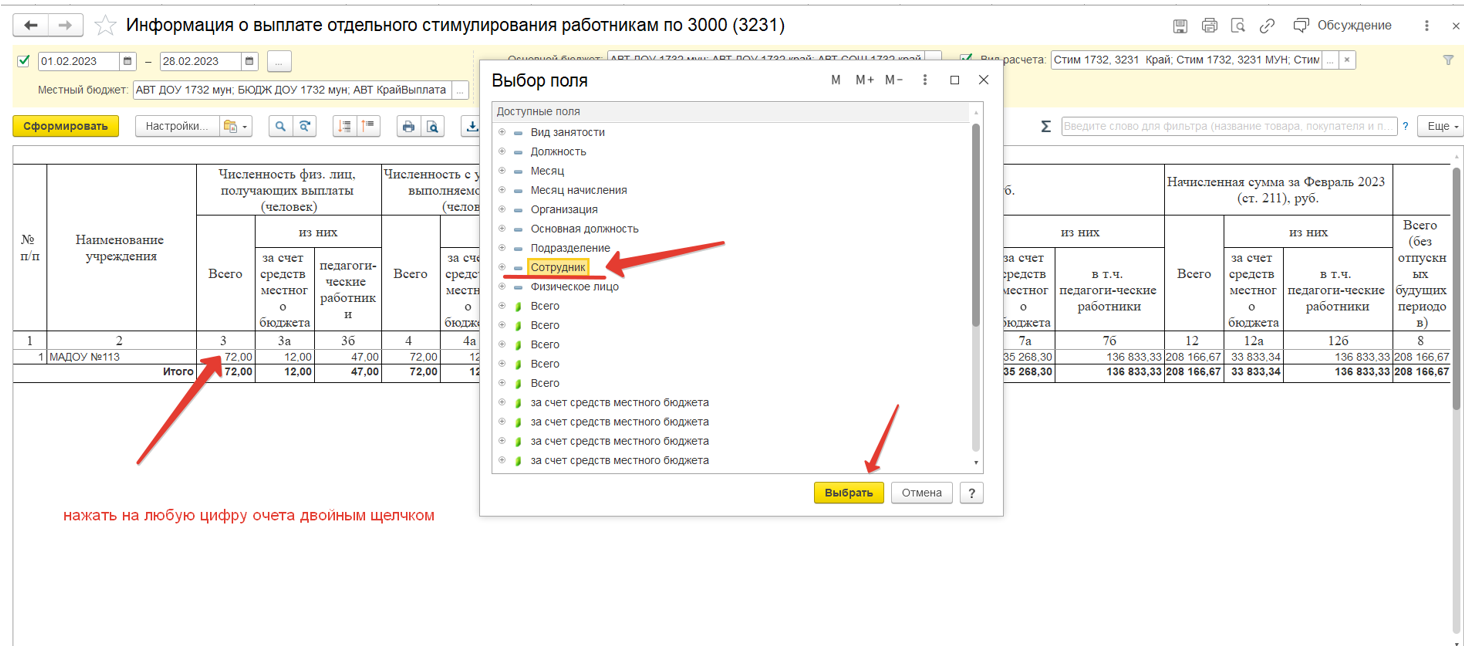Add page to favorites with star icon
Screen dimensions: 1464x646
[105, 26]
